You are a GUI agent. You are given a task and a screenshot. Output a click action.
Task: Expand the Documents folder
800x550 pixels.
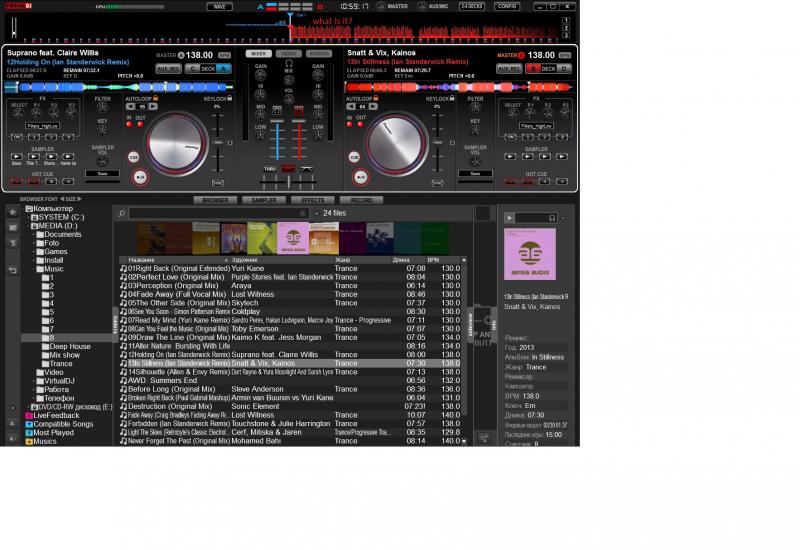(x=35, y=235)
